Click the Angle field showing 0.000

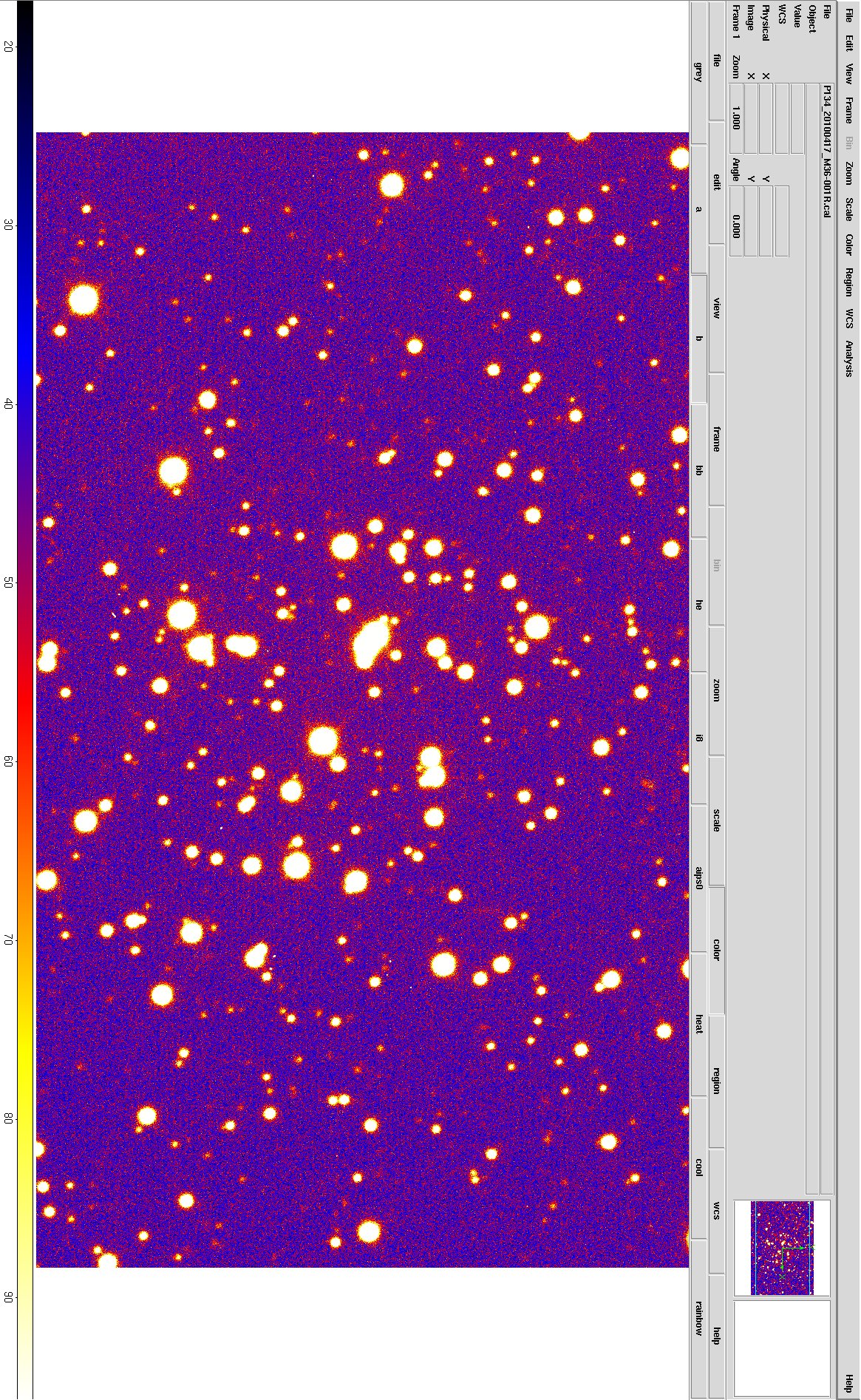pos(736,221)
